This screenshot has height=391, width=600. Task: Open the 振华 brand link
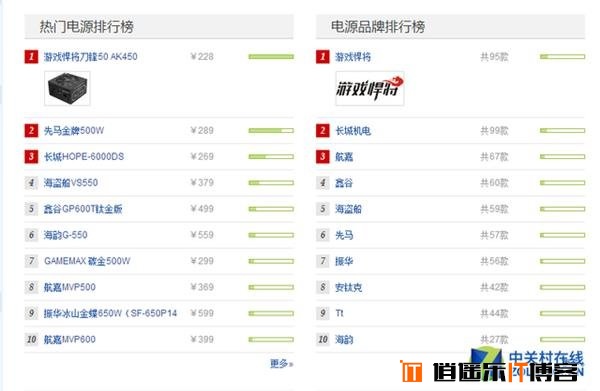344,261
